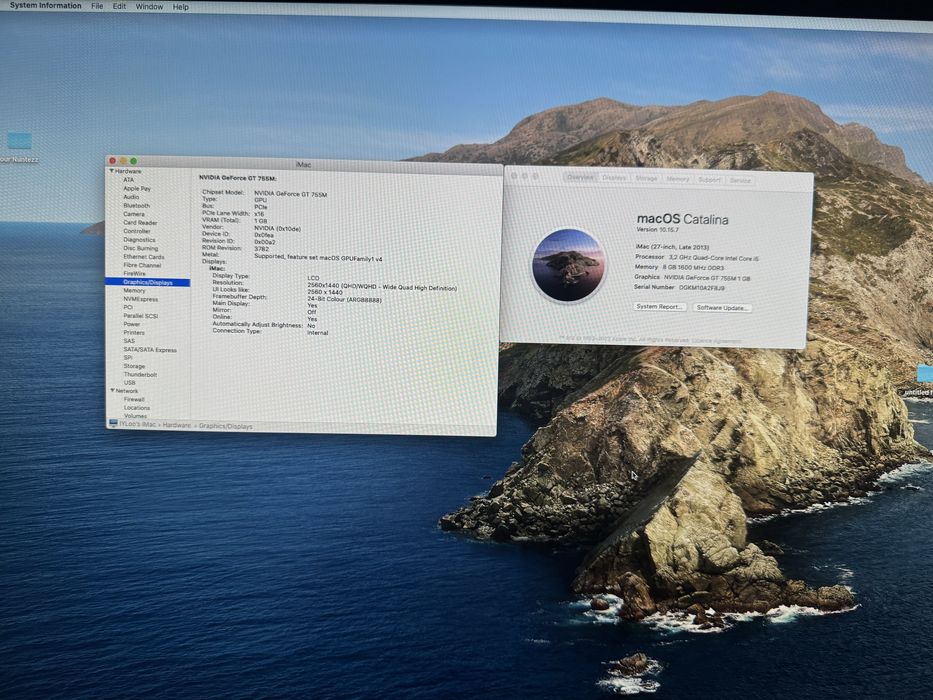Click the '24-Bit Colour (ARGB8888)' value
This screenshot has height=700, width=933.
[345, 300]
